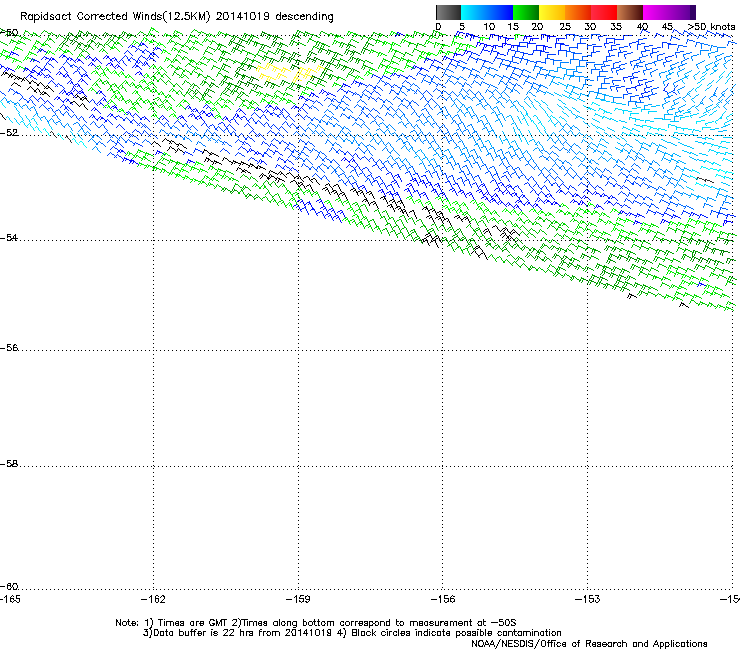Click the -56 latitude axis label
The width and height of the screenshot is (740, 650).
point(8,347)
